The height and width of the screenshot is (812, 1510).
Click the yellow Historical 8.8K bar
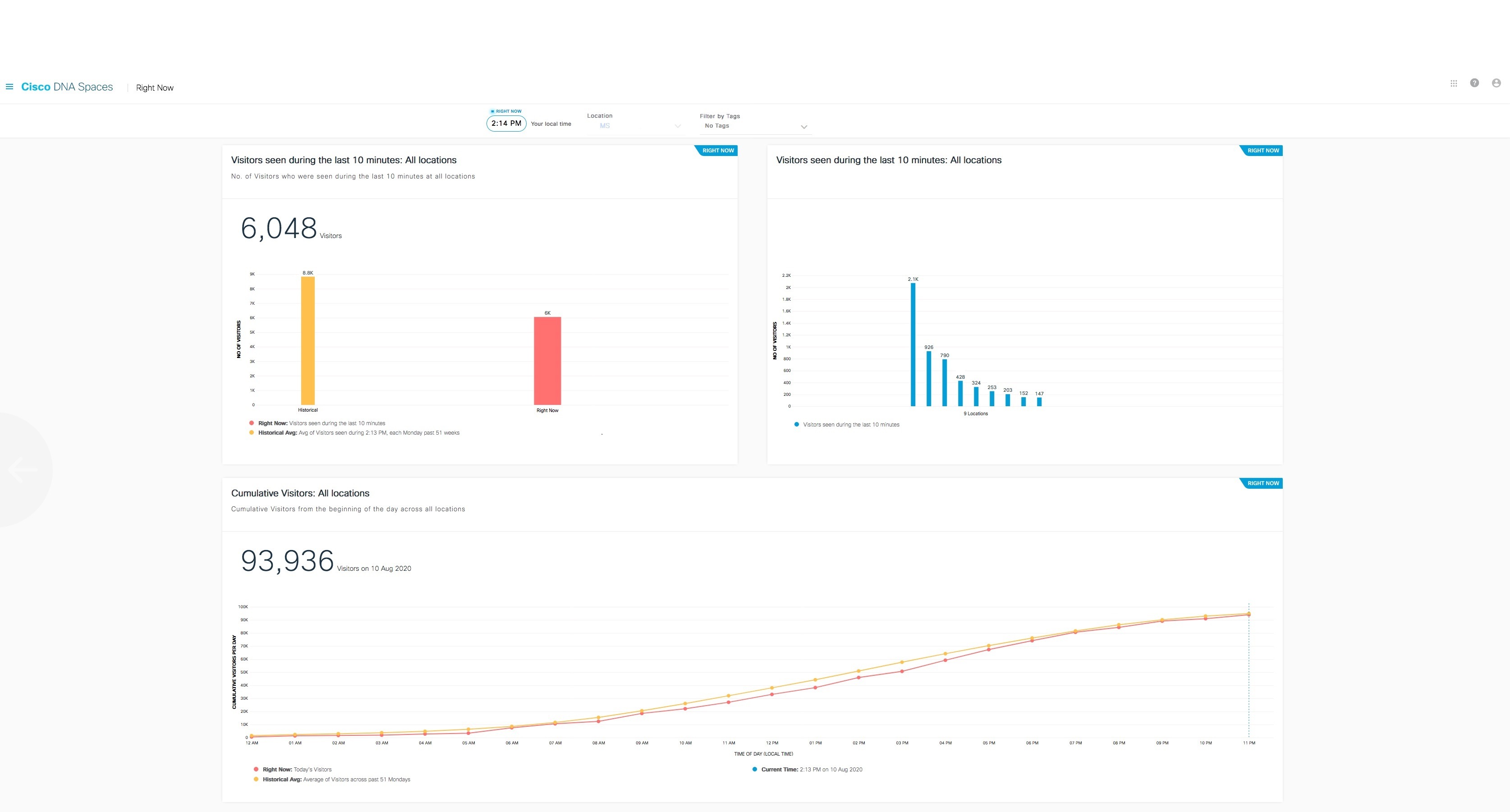tap(308, 340)
